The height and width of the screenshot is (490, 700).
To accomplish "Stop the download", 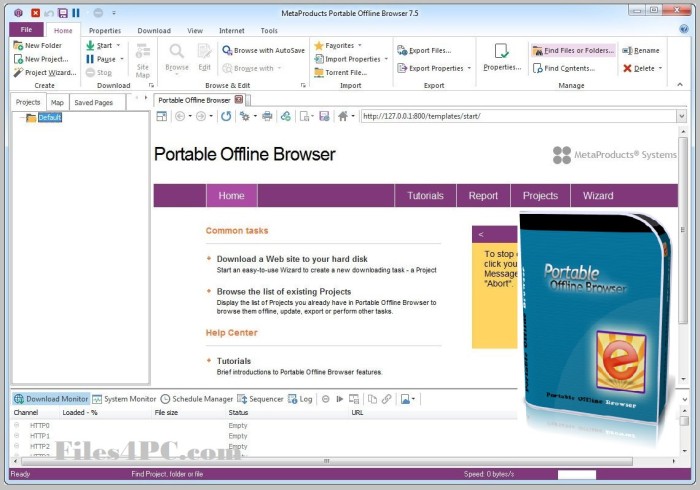I will pyautogui.click(x=99, y=72).
